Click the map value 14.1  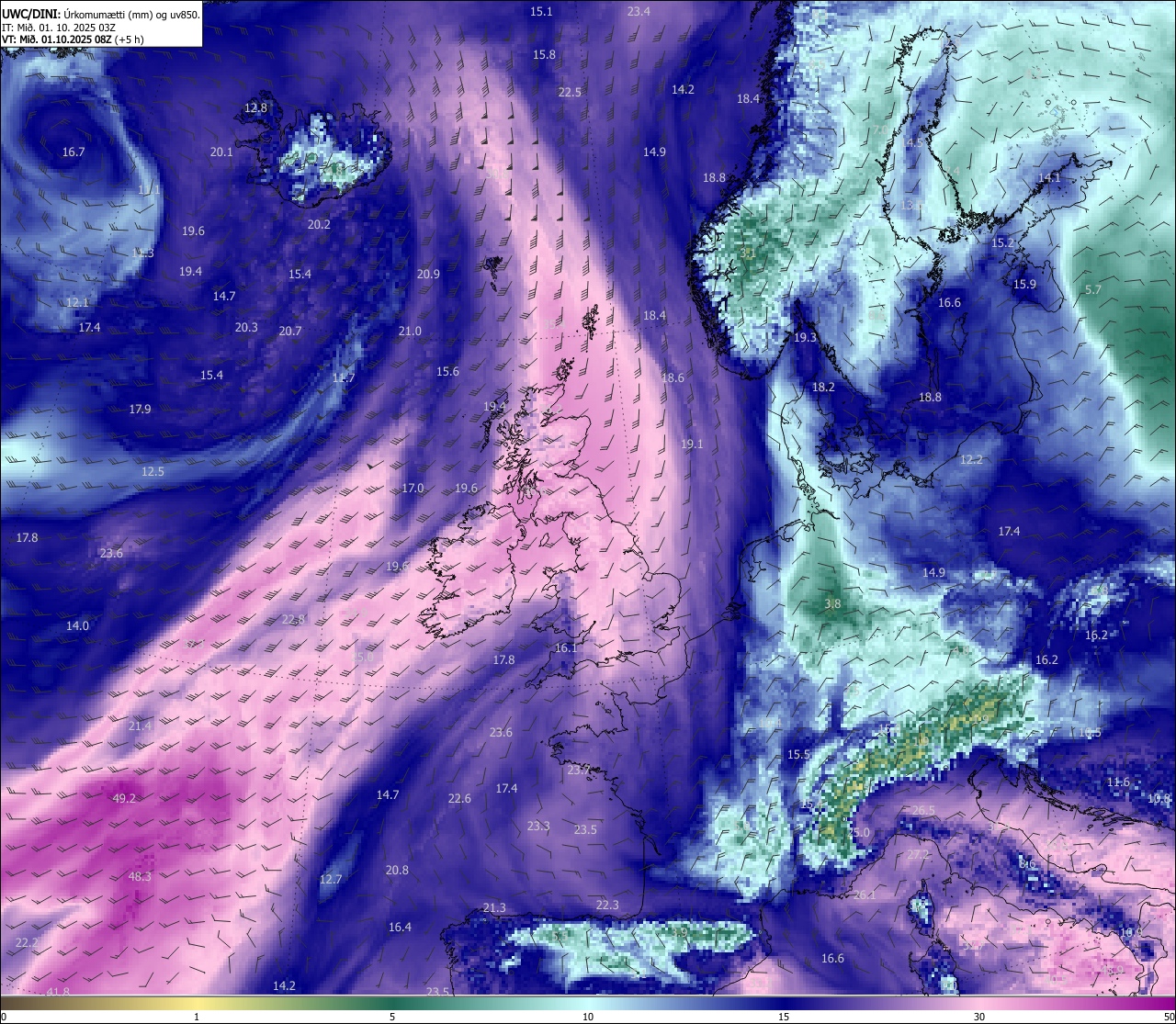(1048, 177)
